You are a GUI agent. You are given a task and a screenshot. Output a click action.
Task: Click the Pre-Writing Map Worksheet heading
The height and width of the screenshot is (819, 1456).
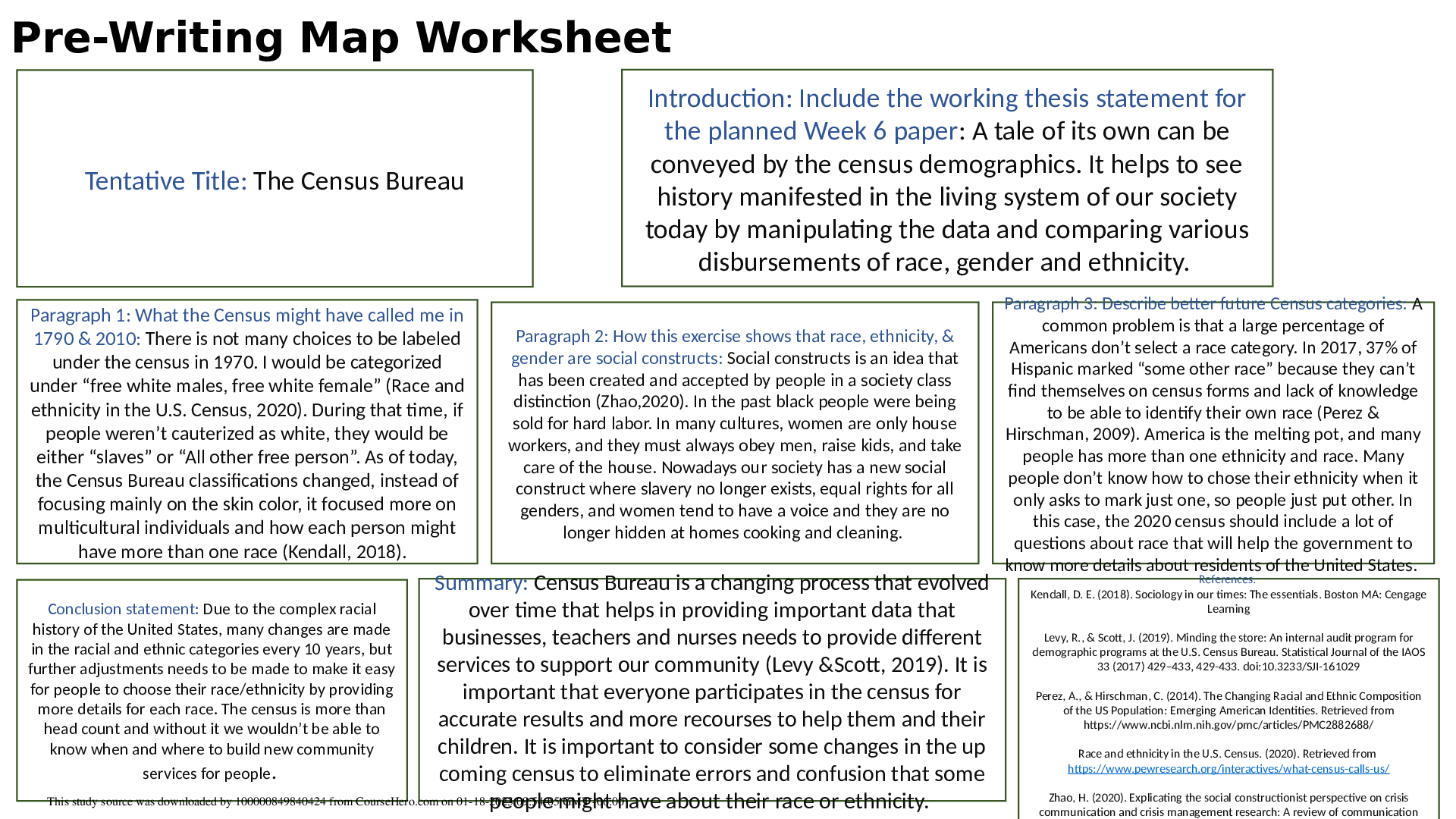tap(341, 38)
